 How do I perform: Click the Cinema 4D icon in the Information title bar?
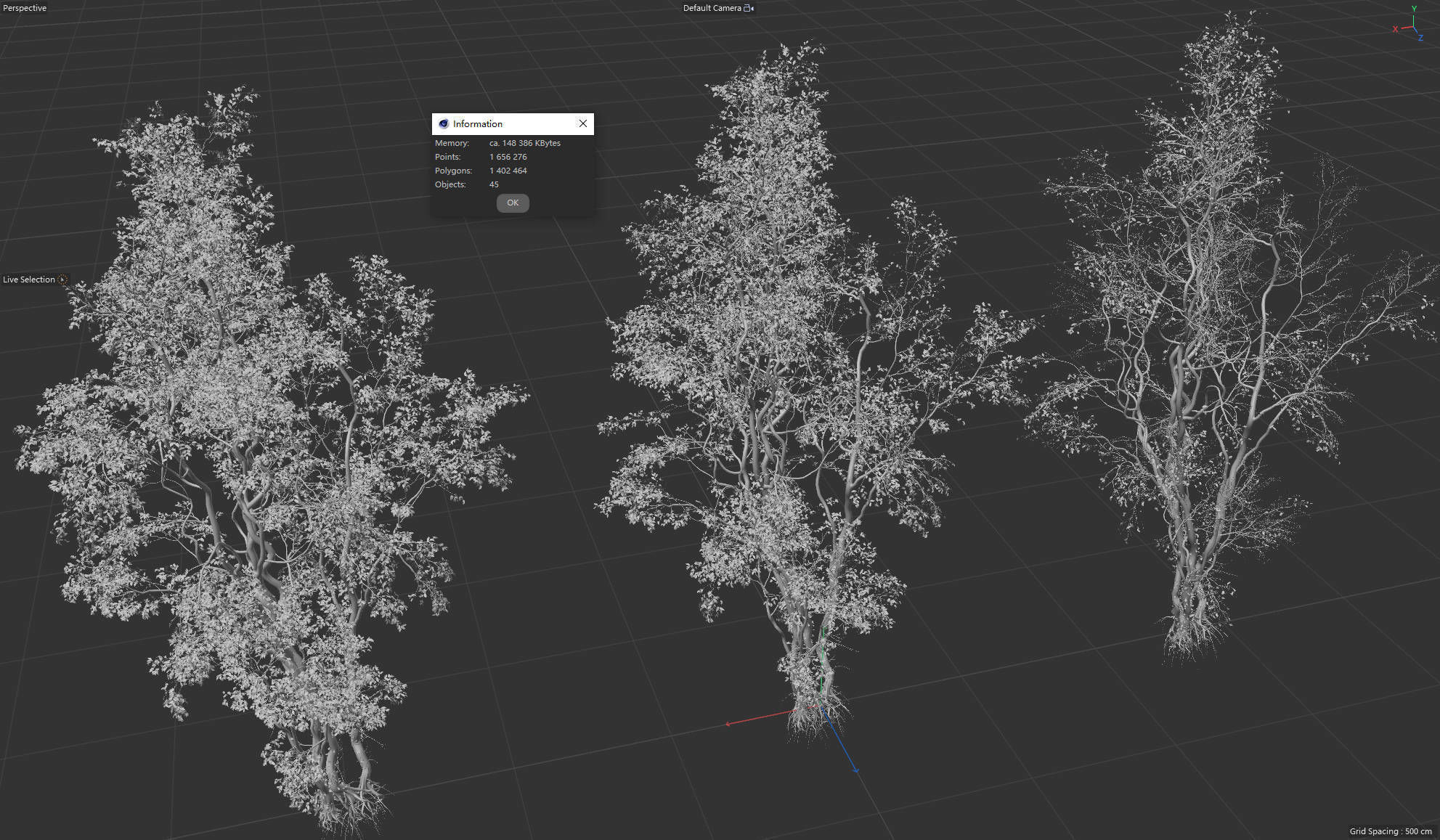click(x=444, y=123)
